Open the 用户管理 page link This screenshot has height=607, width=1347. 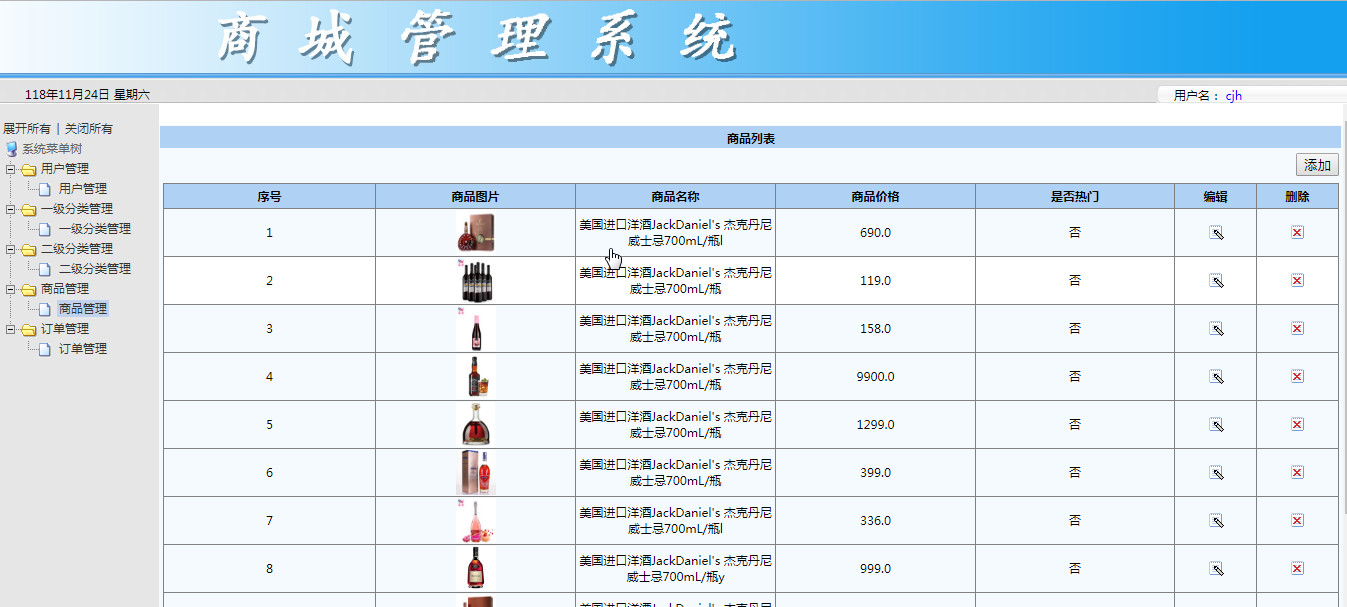pos(83,189)
